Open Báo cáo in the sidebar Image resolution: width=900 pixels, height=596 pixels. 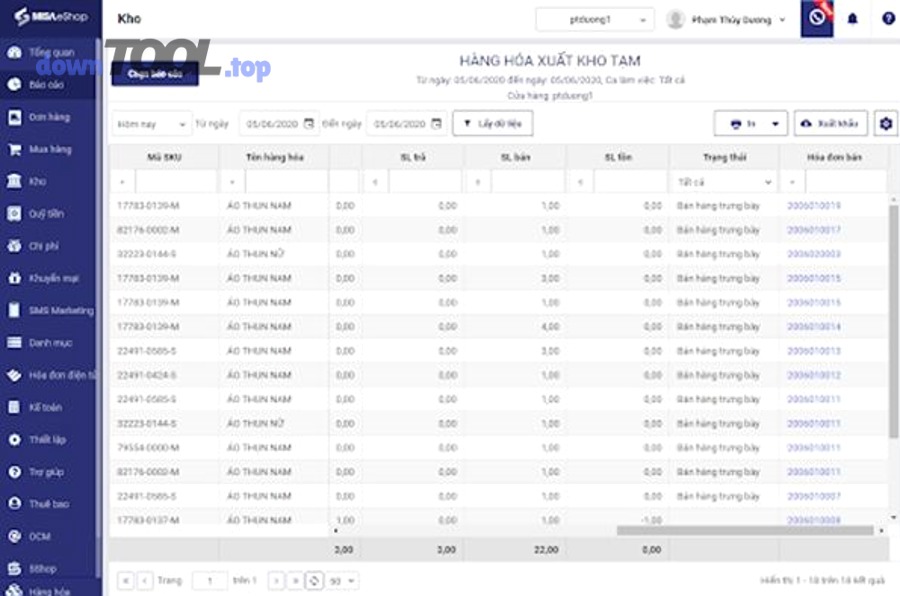click(46, 85)
